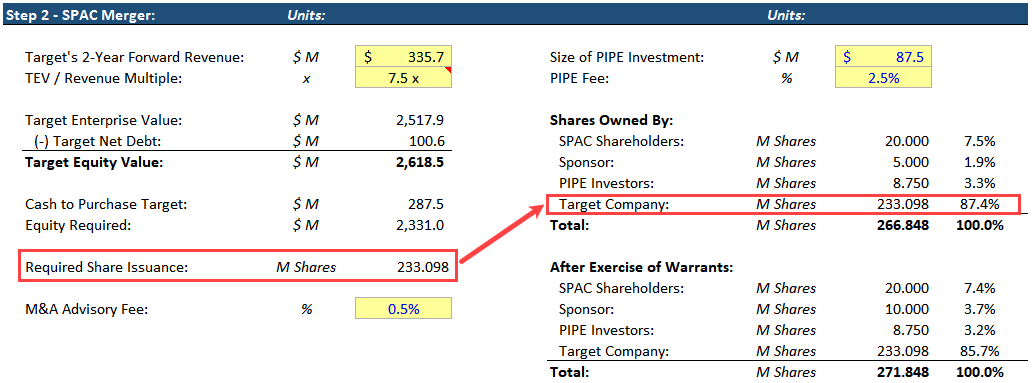This screenshot has width=1032, height=383.
Task: Select the Size of PIPE Investment input cell
Action: coord(883,57)
